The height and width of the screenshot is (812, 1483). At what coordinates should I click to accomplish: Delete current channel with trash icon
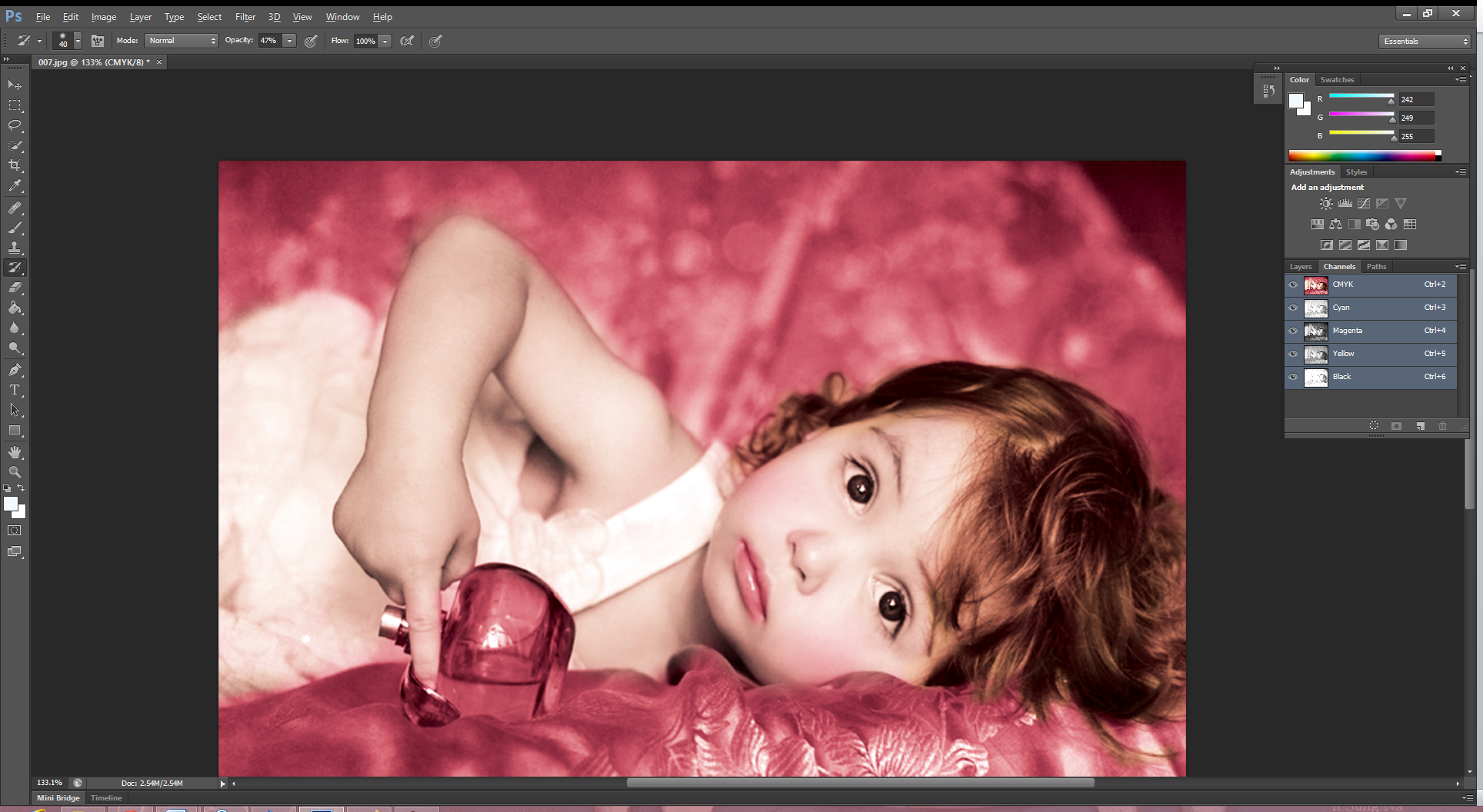pos(1443,426)
